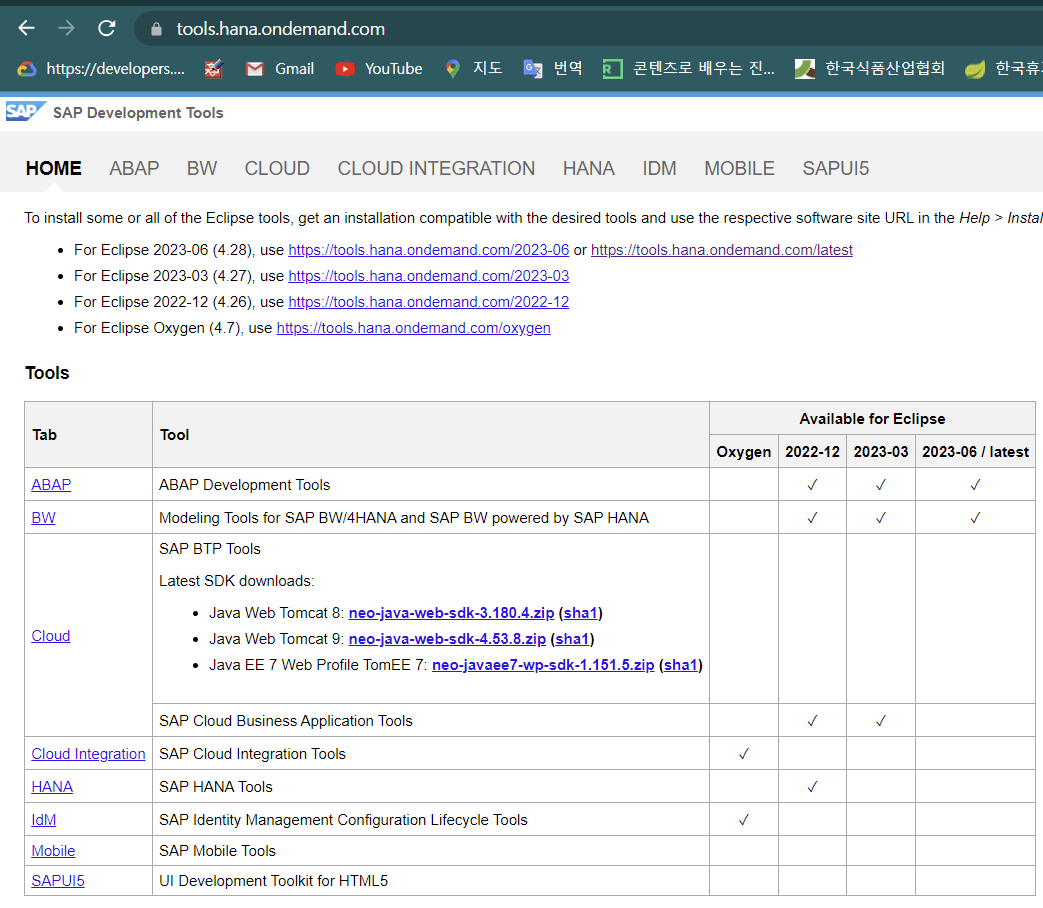
Task: Open sha1 link for Tomcat 8 SDK
Action: click(580, 613)
